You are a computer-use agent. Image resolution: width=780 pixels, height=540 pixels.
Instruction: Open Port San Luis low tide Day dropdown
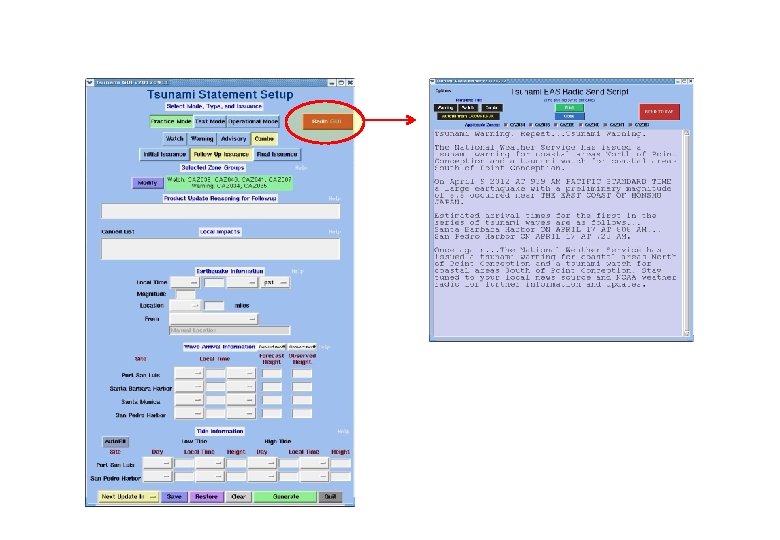(x=158, y=463)
